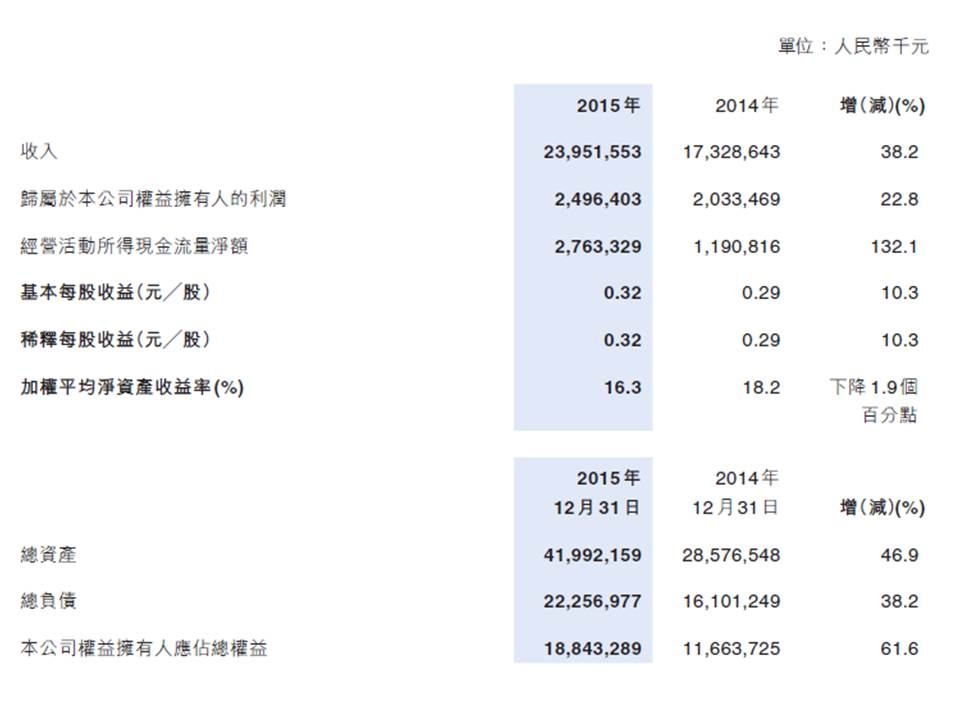This screenshot has height=720, width=960.
Task: Select equity value 11,663,725
Action: click(x=732, y=648)
